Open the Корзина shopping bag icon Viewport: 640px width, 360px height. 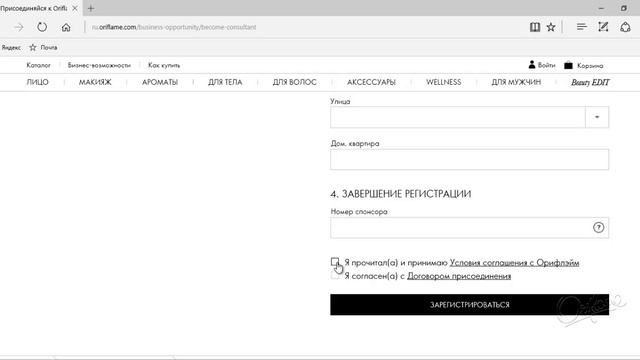point(568,65)
